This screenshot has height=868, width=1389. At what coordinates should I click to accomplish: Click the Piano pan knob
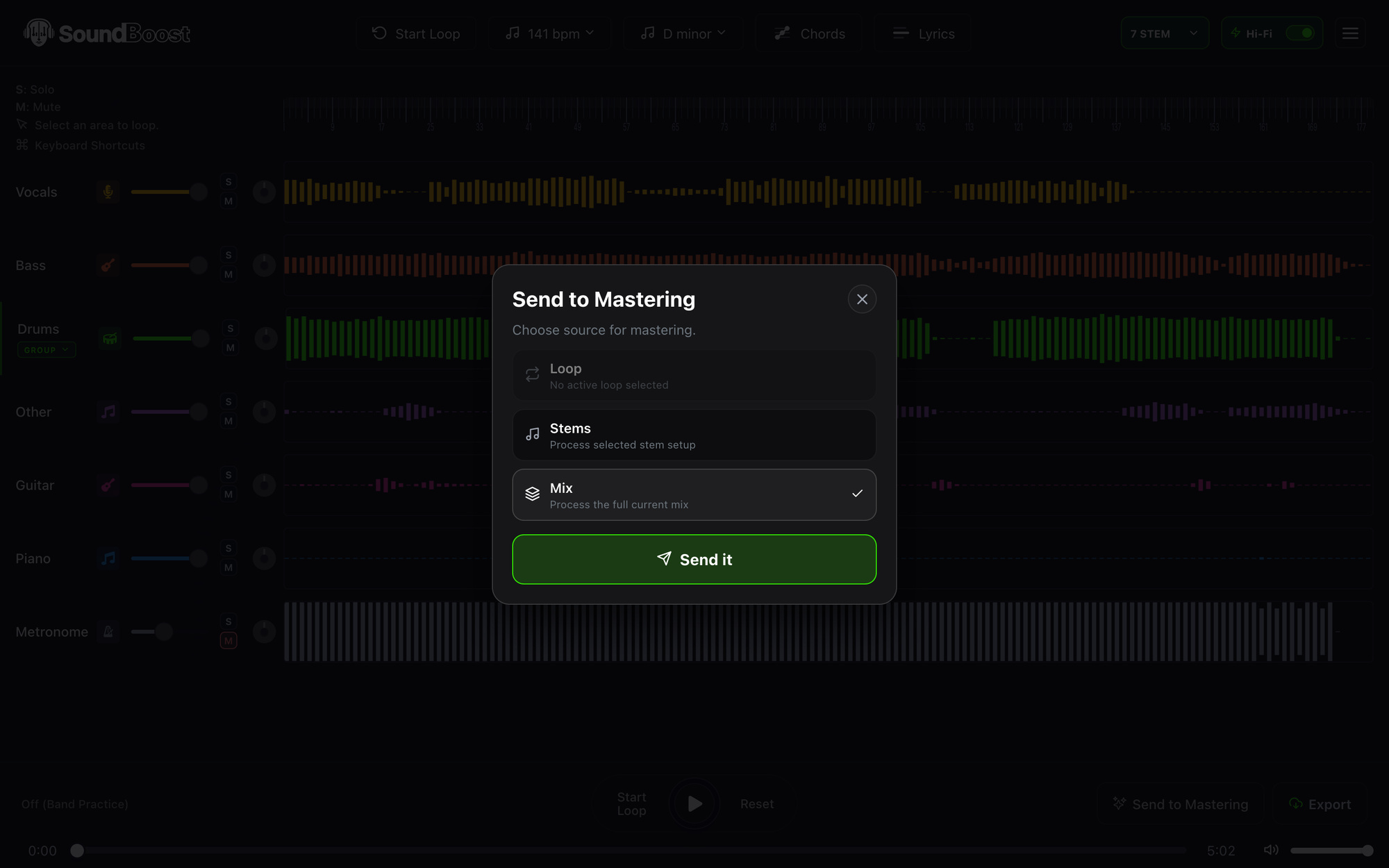(264, 558)
